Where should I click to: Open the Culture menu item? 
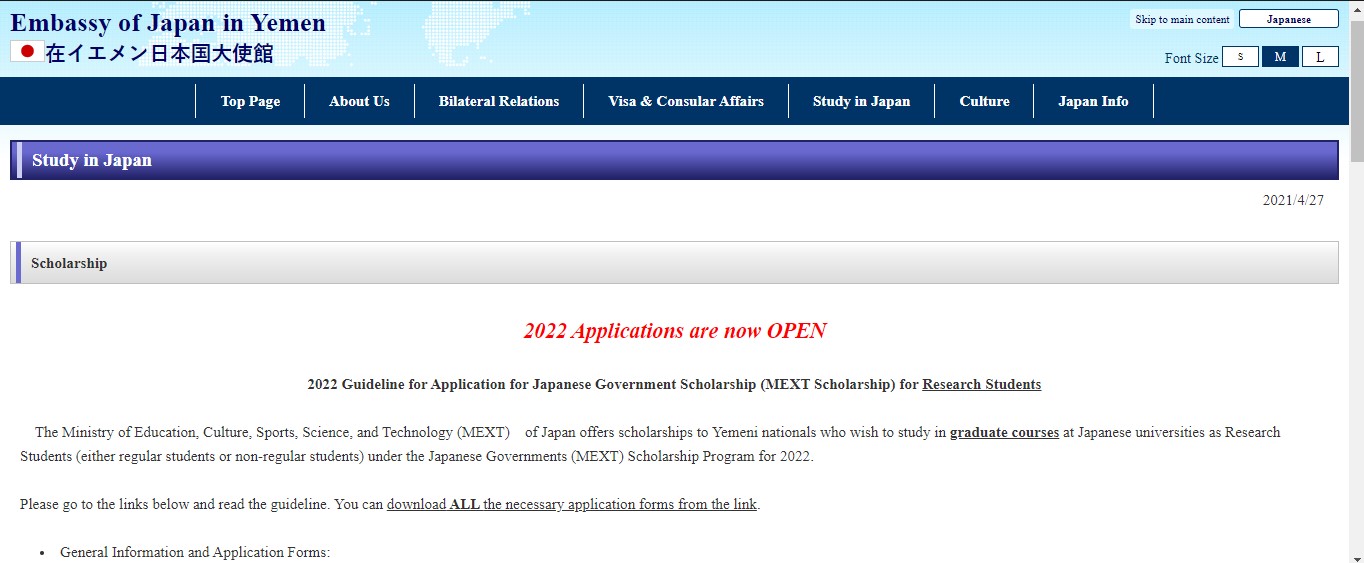pyautogui.click(x=984, y=101)
